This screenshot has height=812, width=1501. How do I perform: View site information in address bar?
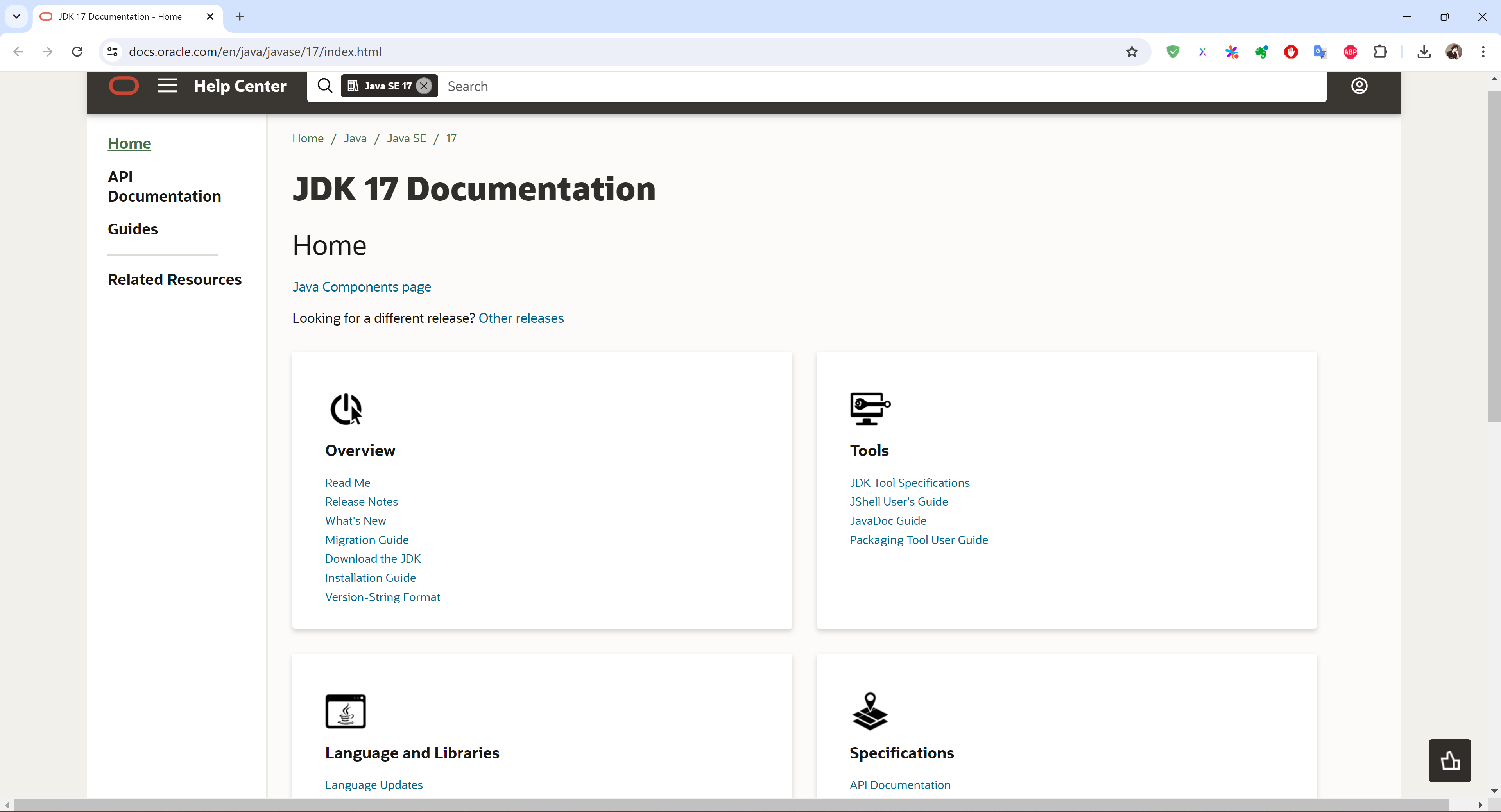click(x=113, y=52)
